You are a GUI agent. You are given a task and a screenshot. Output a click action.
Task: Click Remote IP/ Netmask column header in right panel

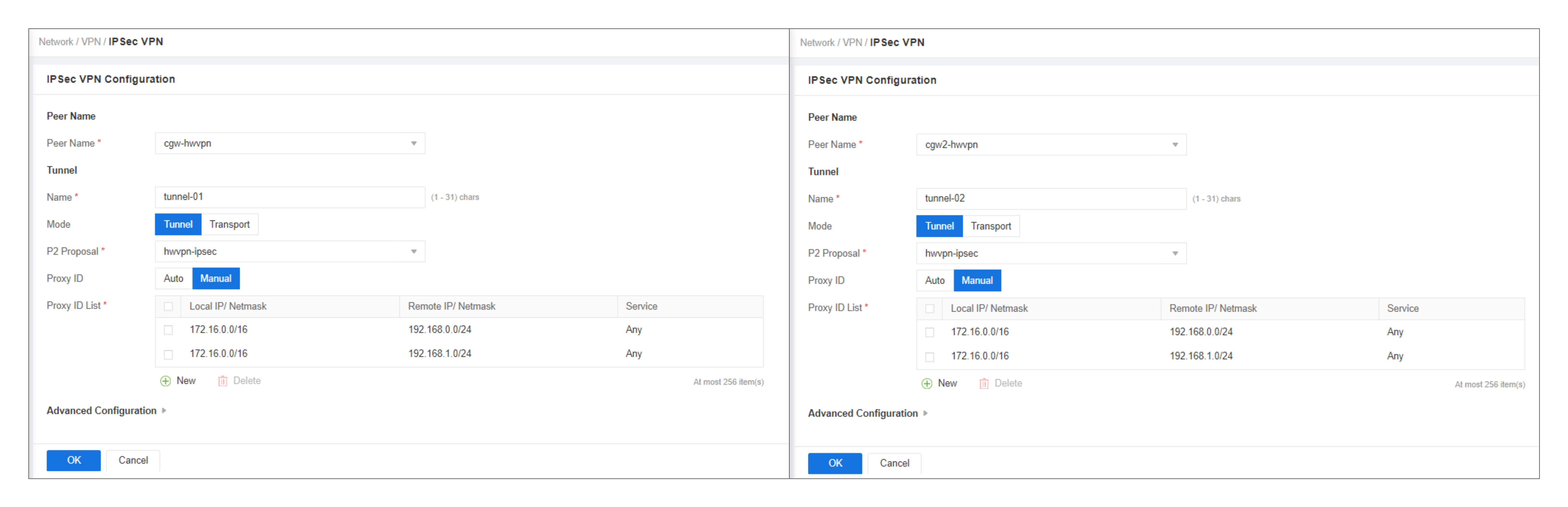[x=1213, y=309]
